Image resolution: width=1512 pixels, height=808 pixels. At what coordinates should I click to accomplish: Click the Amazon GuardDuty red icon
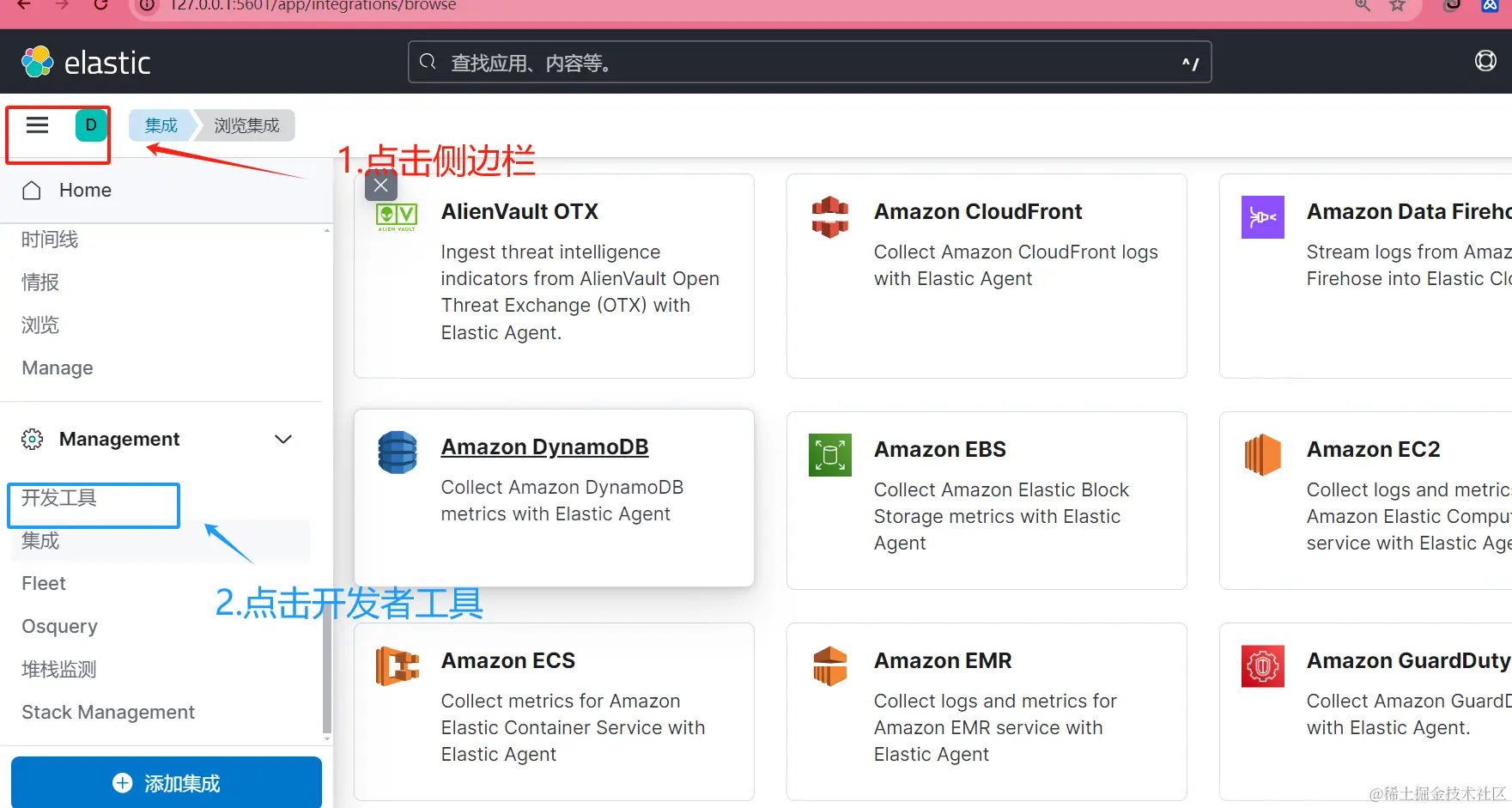[1262, 666]
